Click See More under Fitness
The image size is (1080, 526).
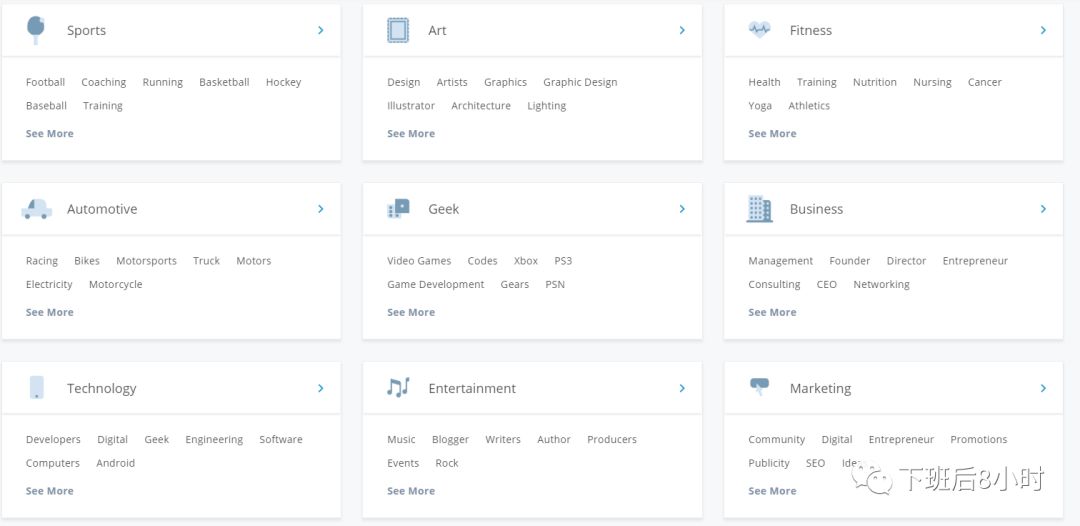pyautogui.click(x=772, y=134)
